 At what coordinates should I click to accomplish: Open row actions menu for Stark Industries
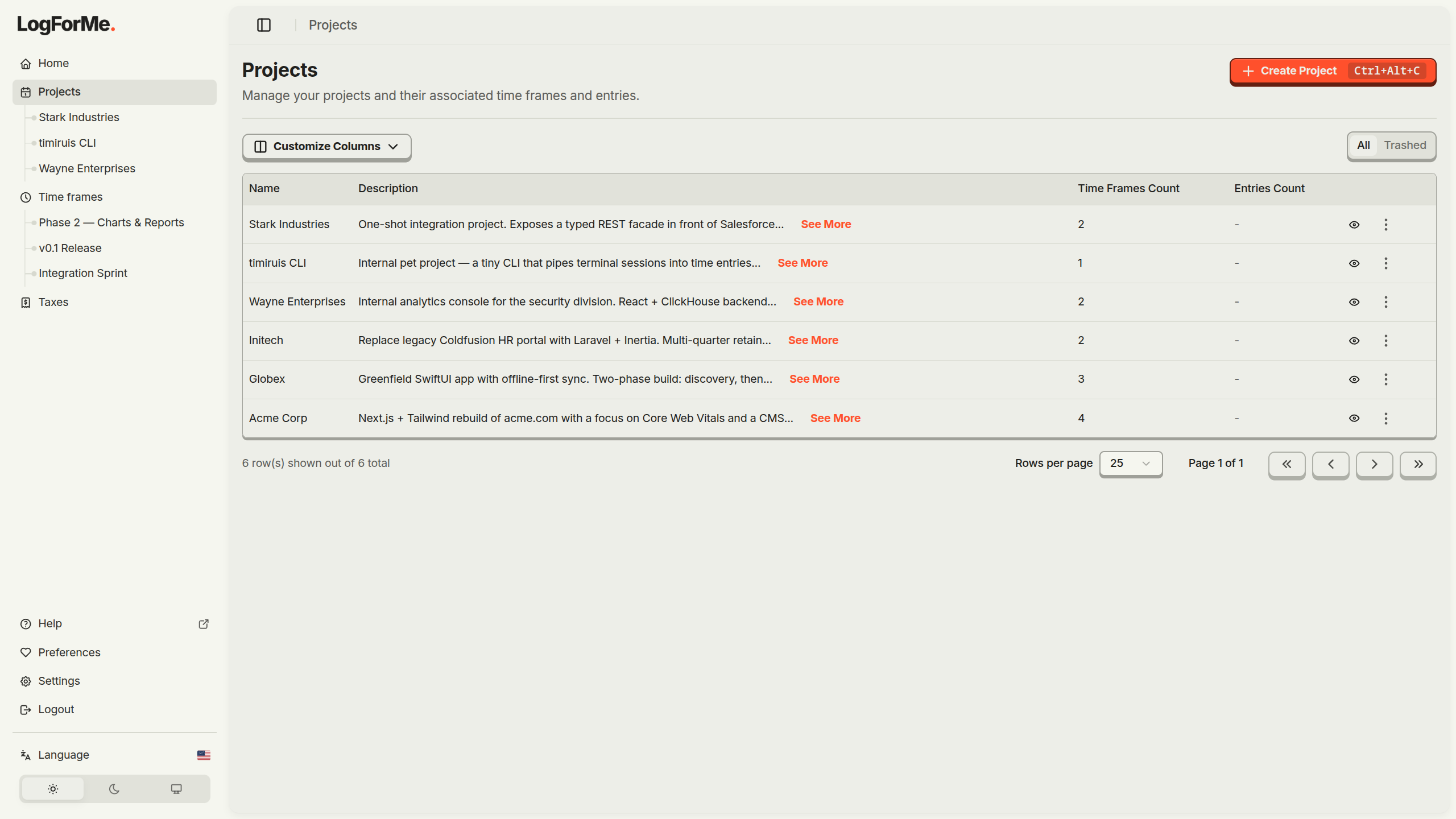[1385, 225]
